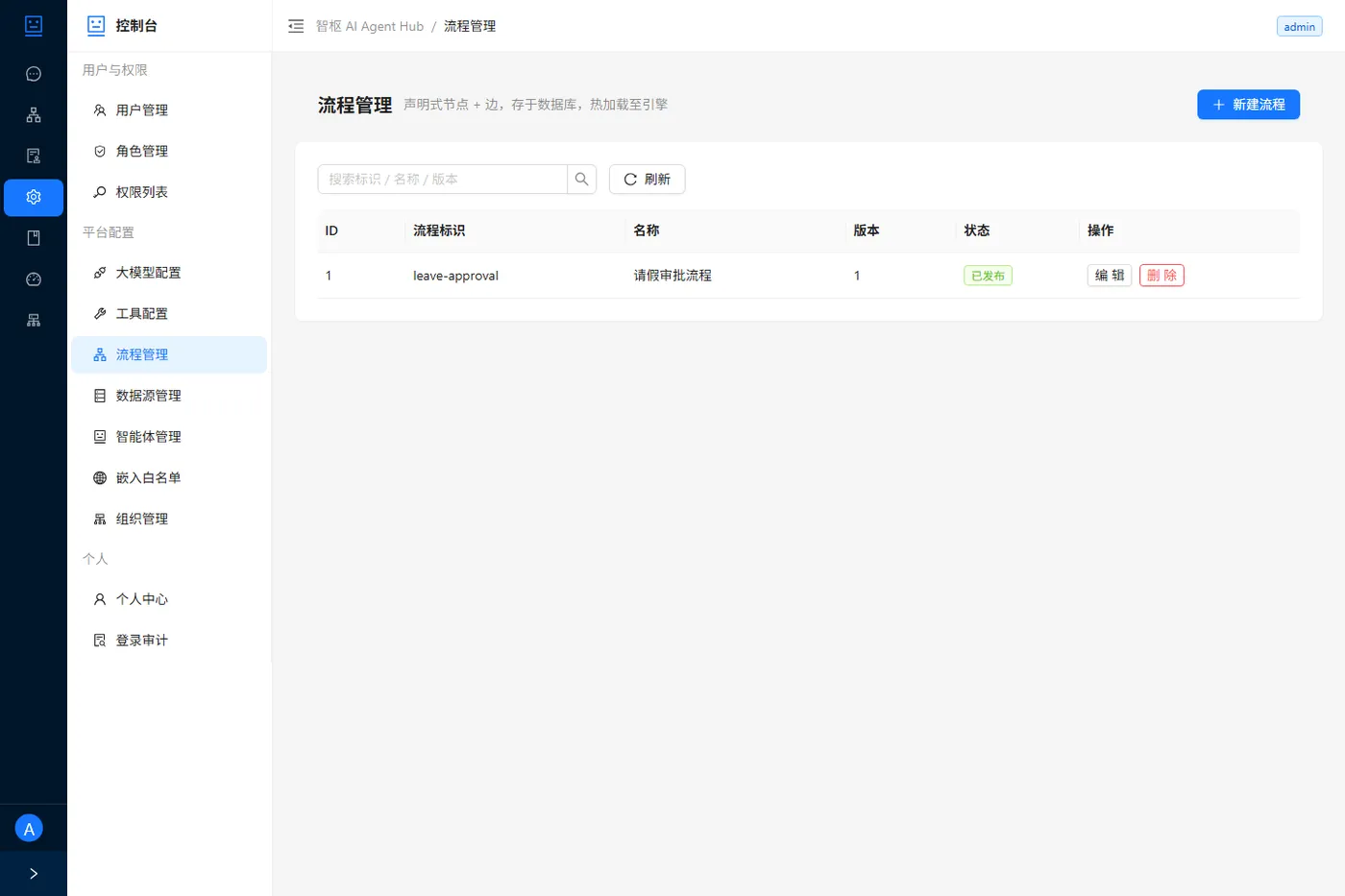The height and width of the screenshot is (896, 1345).
Task: Click 编辑 for leave-approval row
Action: pyautogui.click(x=1110, y=276)
